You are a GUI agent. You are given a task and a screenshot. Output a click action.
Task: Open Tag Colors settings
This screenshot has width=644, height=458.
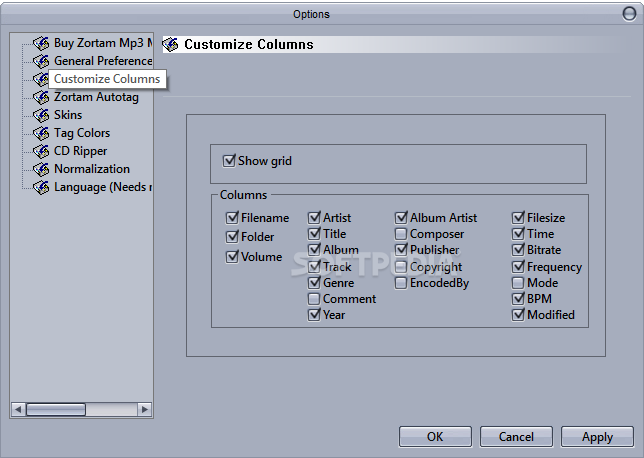(82, 133)
